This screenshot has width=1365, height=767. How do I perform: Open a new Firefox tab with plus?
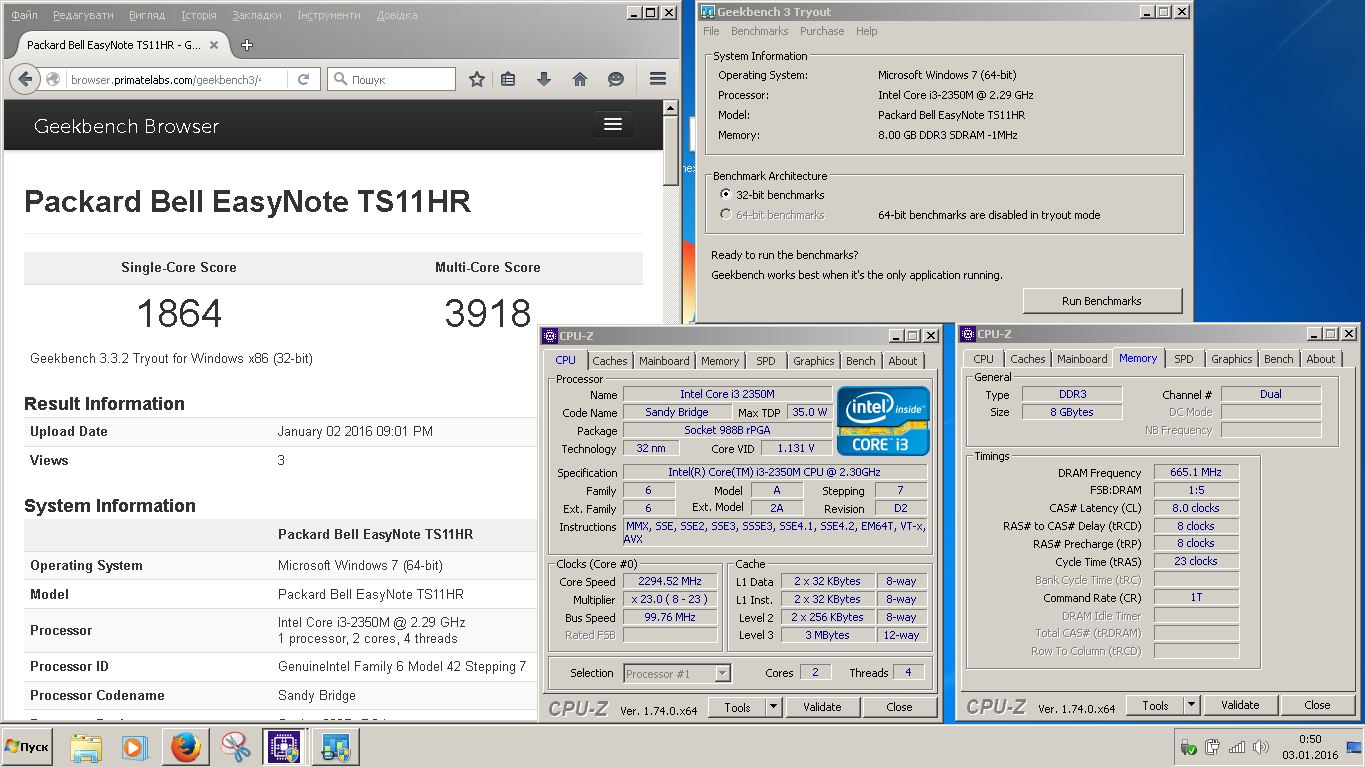pyautogui.click(x=247, y=45)
